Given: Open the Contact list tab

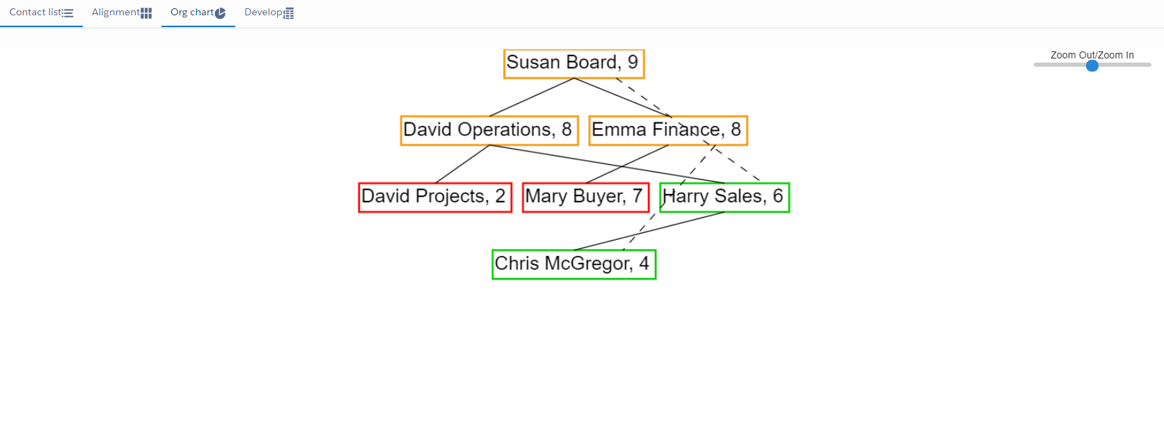Looking at the screenshot, I should [35, 13].
